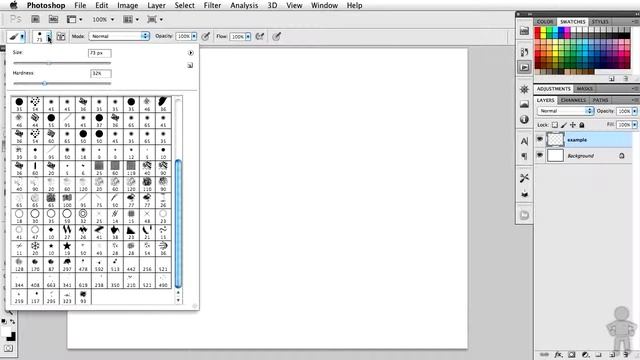The image size is (640, 360).
Task: Toggle lock image pixels brush icon
Action: (564, 125)
